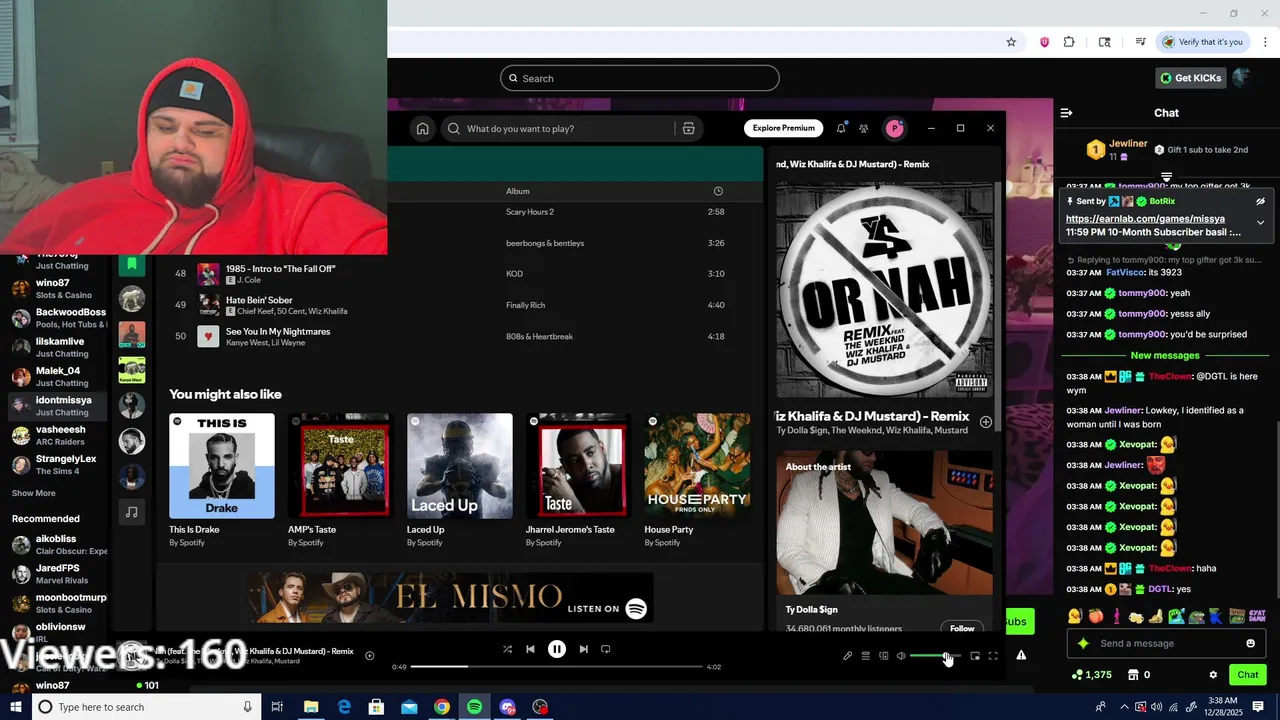The height and width of the screenshot is (720, 1280).
Task: Click the green Chat send button
Action: [1247, 675]
